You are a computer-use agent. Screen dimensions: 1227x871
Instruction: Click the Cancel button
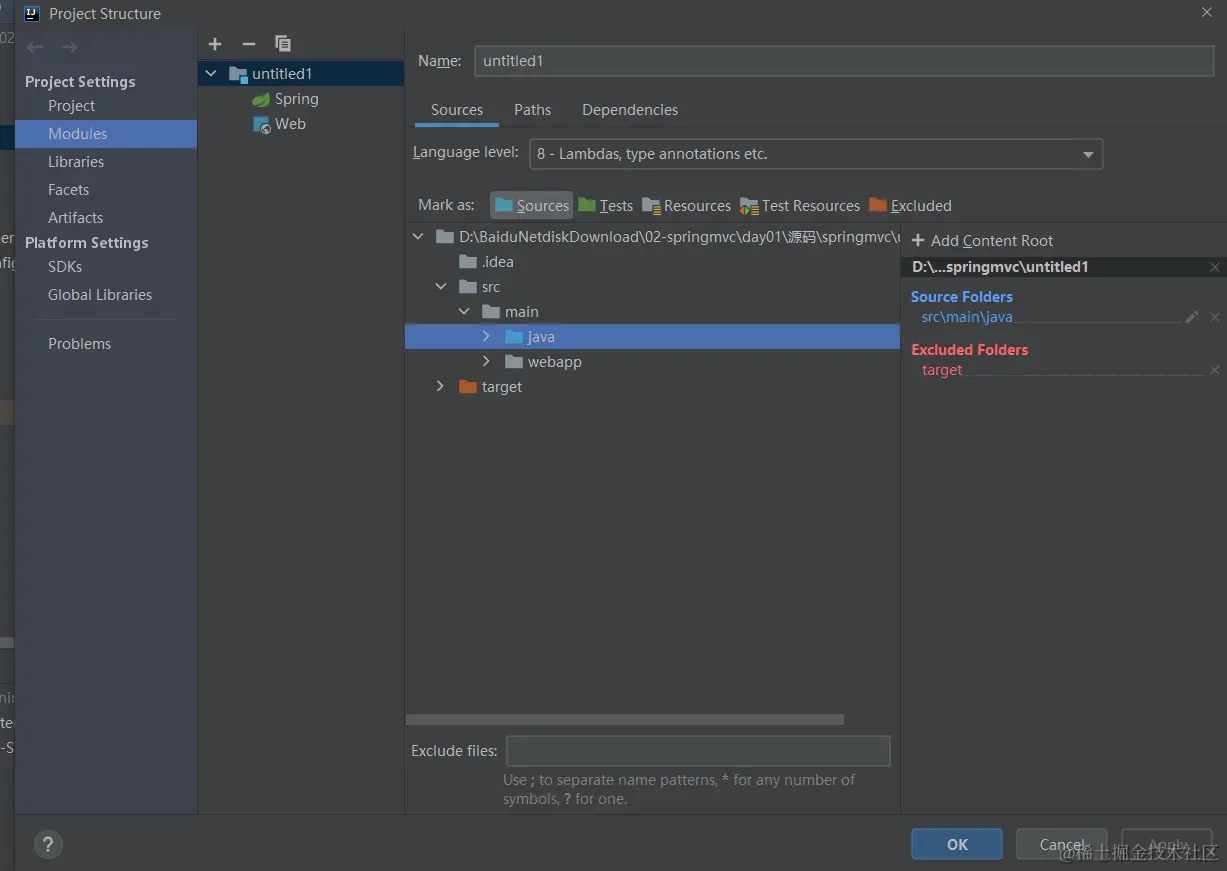click(1062, 844)
